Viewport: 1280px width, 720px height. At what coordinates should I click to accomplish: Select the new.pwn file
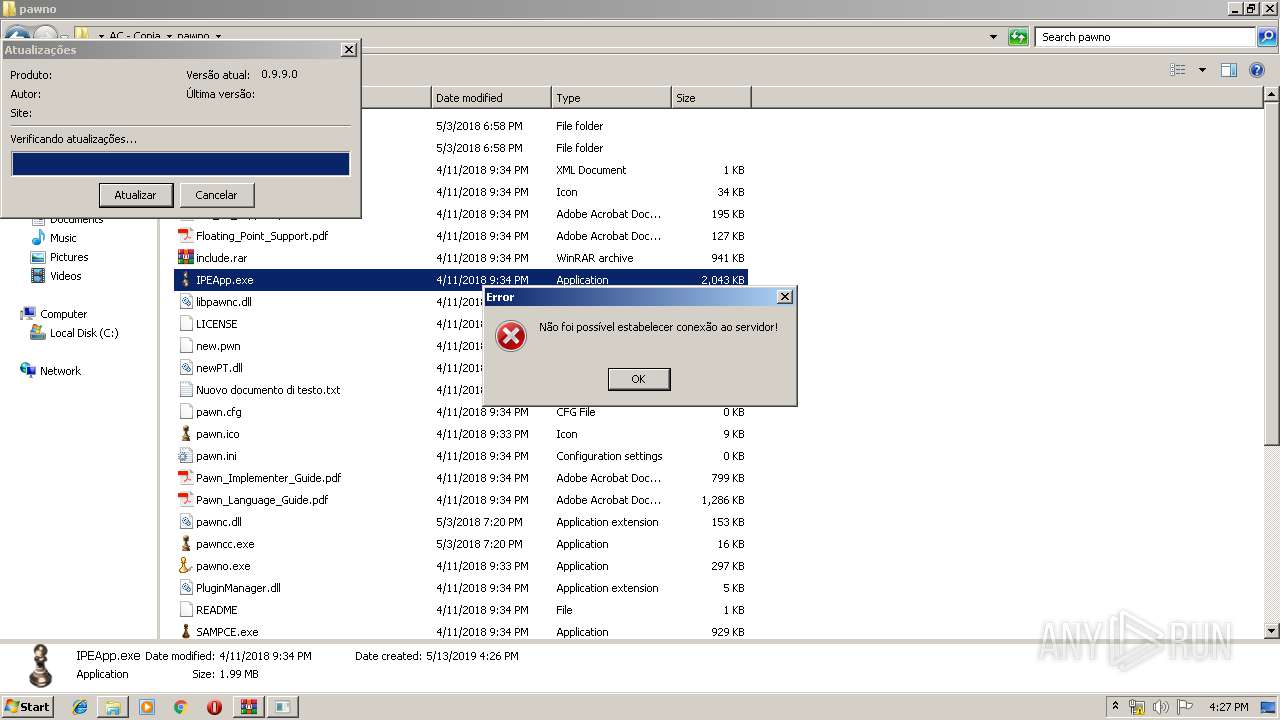[218, 346]
